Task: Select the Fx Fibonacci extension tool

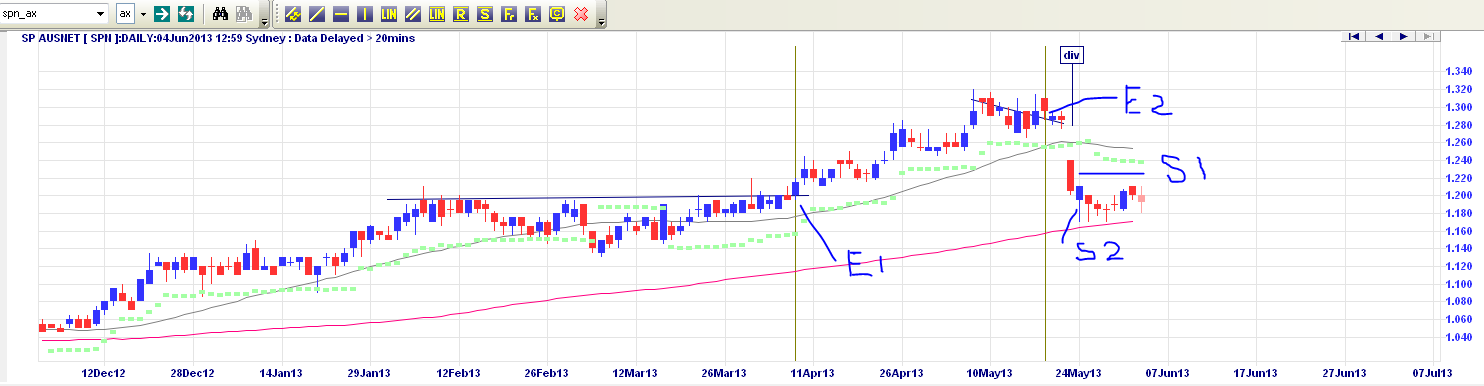Action: point(533,14)
